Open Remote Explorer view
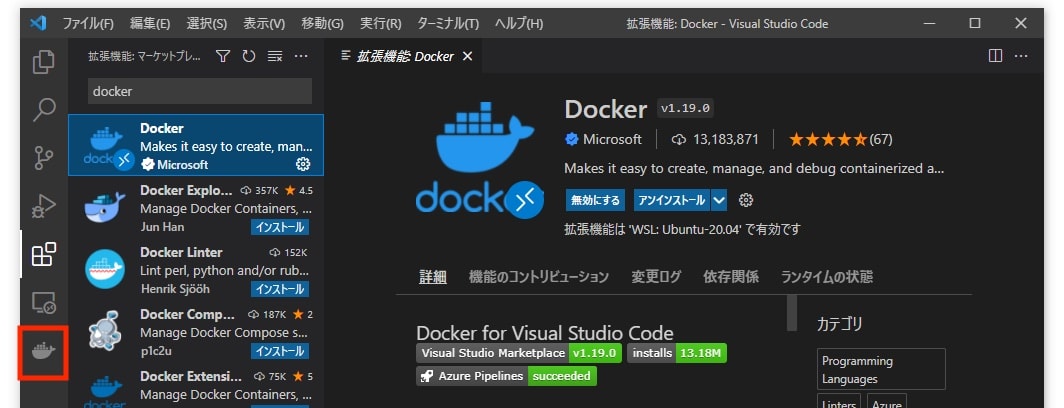 tap(44, 303)
